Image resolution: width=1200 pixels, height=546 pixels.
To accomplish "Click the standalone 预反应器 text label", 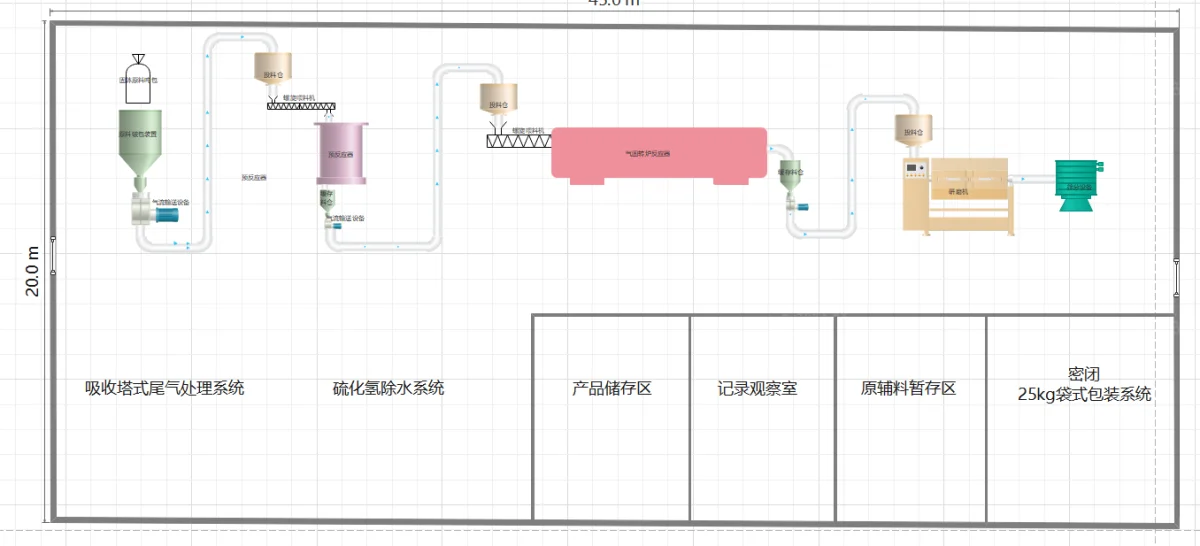I will click(x=254, y=178).
